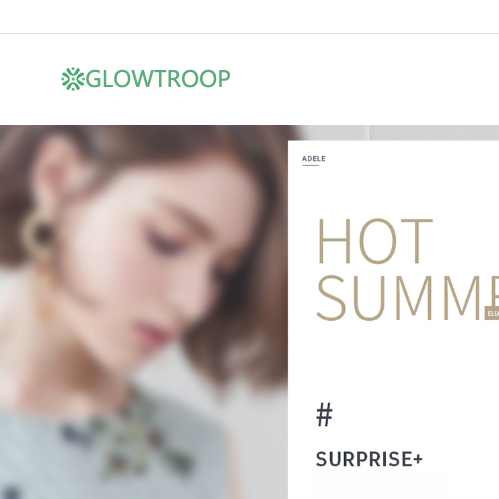Image resolution: width=499 pixels, height=499 pixels.
Task: Select the small ADELE label
Action: tap(314, 159)
